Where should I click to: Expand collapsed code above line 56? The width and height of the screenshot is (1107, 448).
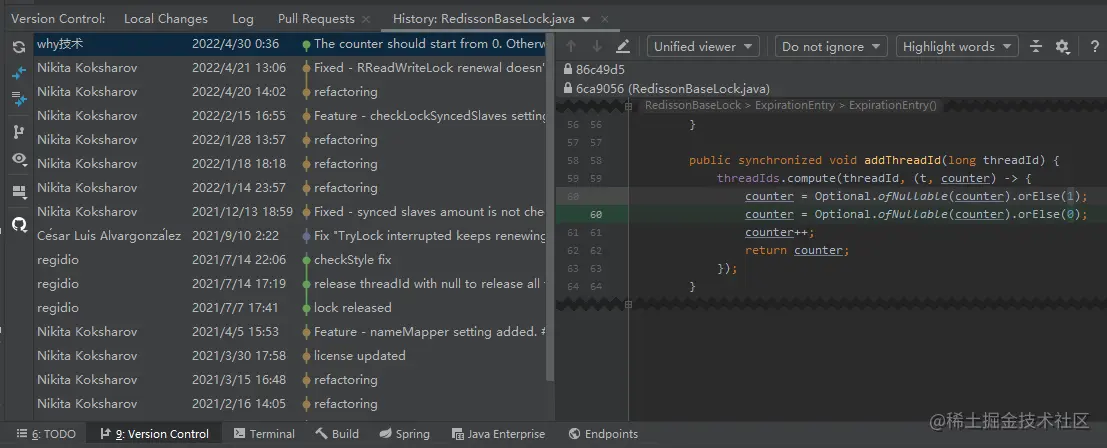coord(628,106)
